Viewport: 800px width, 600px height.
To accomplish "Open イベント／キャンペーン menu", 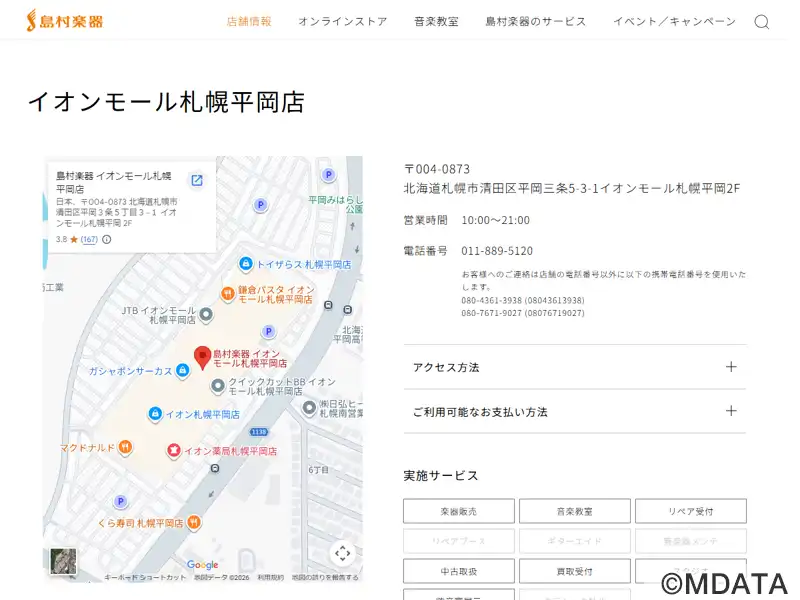I will click(x=674, y=21).
